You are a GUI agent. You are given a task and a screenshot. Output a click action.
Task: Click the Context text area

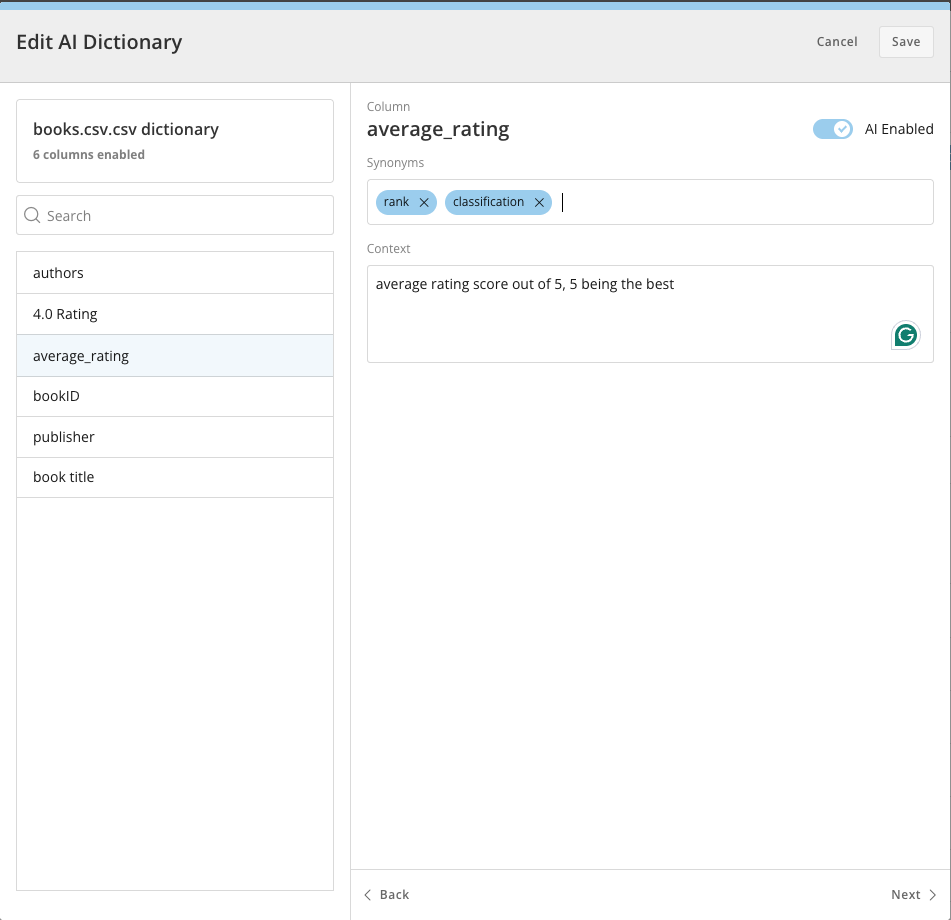point(650,314)
